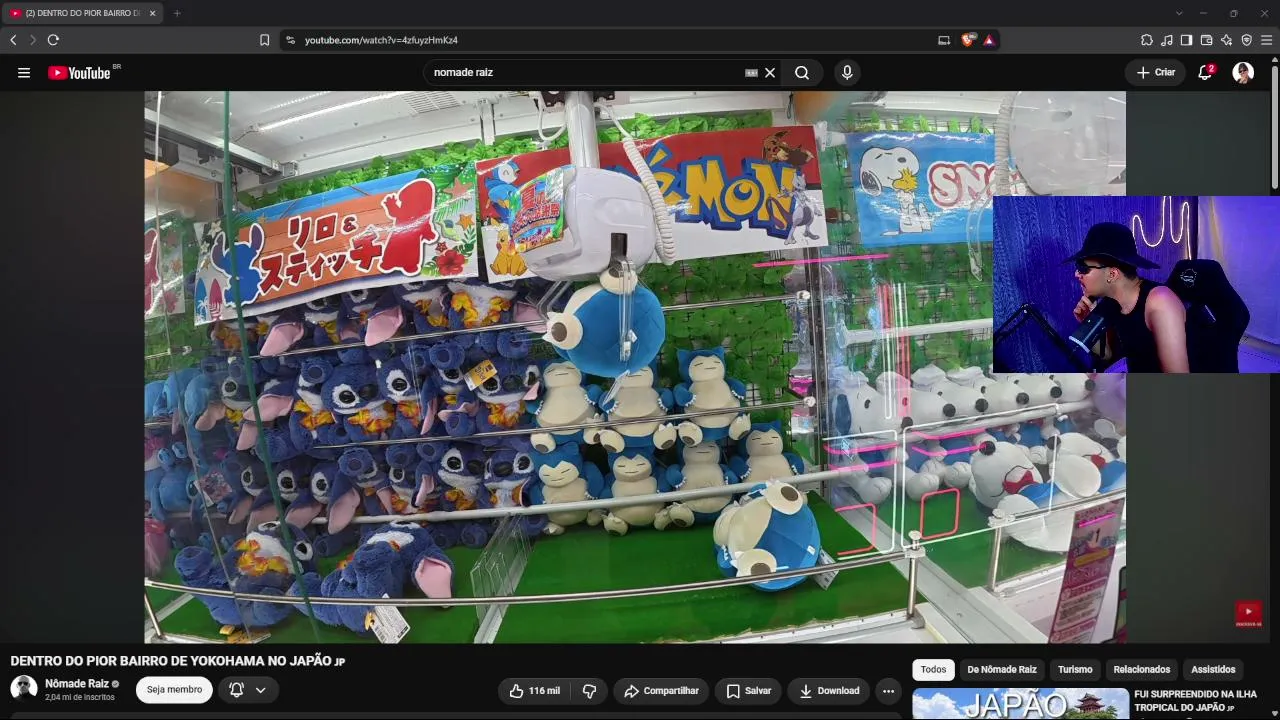
Task: Open the browser main menu
Action: 1266,40
